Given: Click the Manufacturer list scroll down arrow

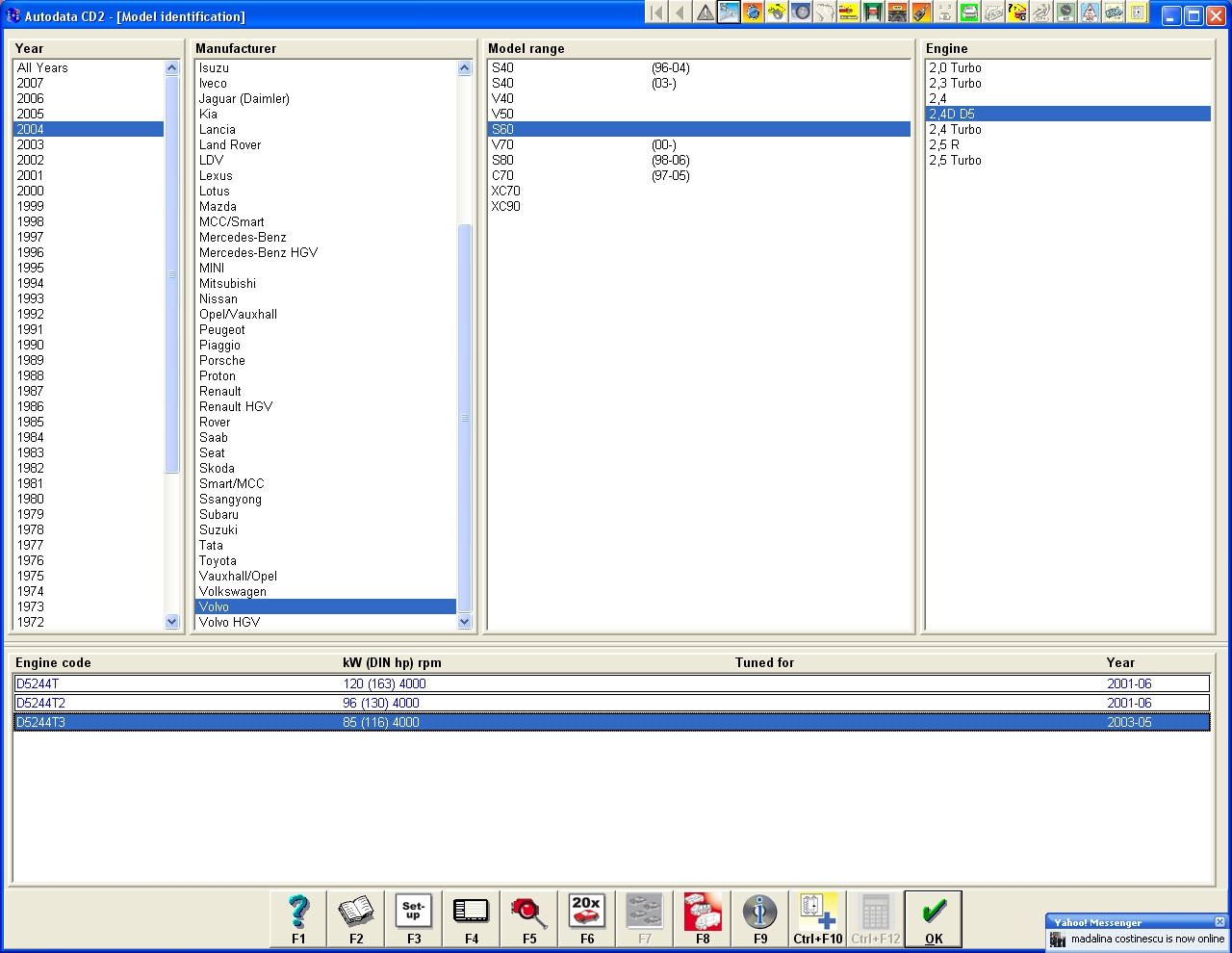Looking at the screenshot, I should coord(465,622).
